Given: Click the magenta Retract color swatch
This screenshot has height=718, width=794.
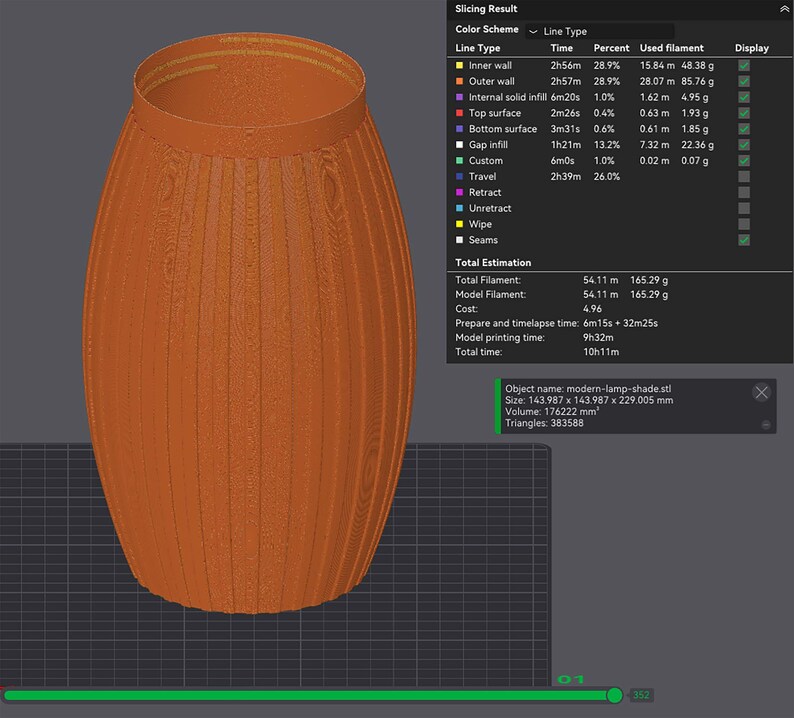Looking at the screenshot, I should [x=459, y=192].
